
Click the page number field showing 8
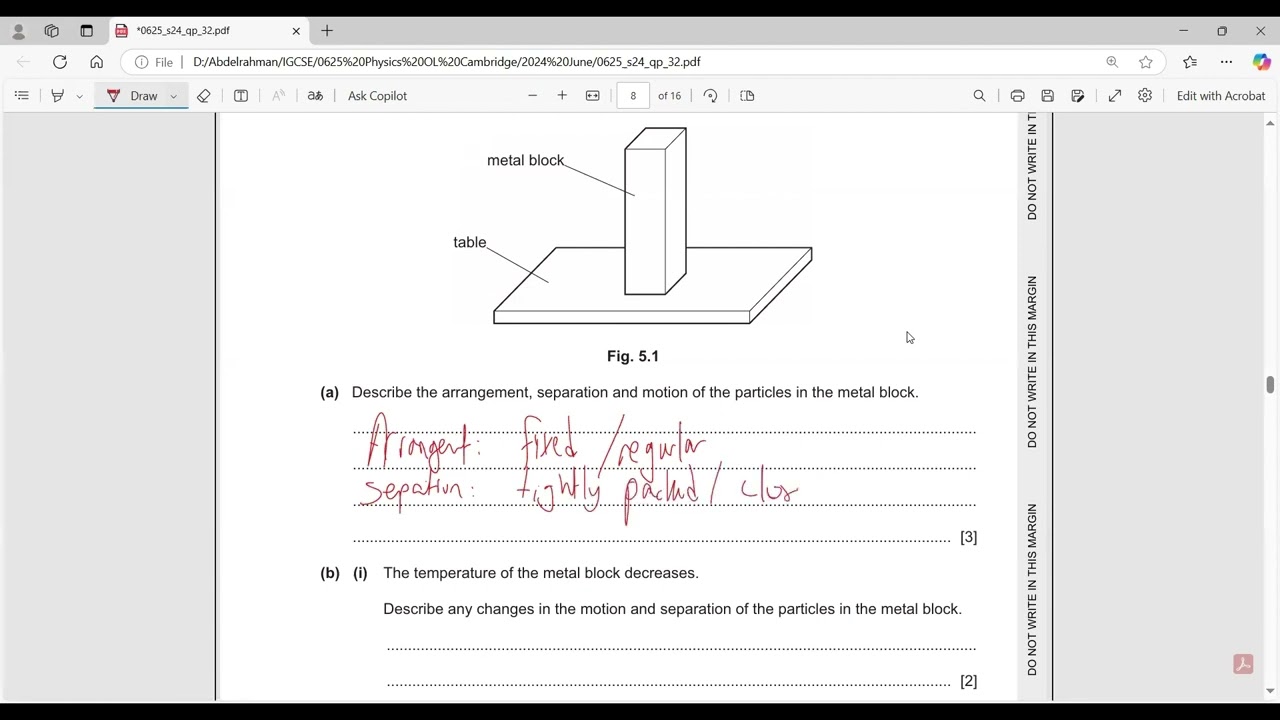633,96
